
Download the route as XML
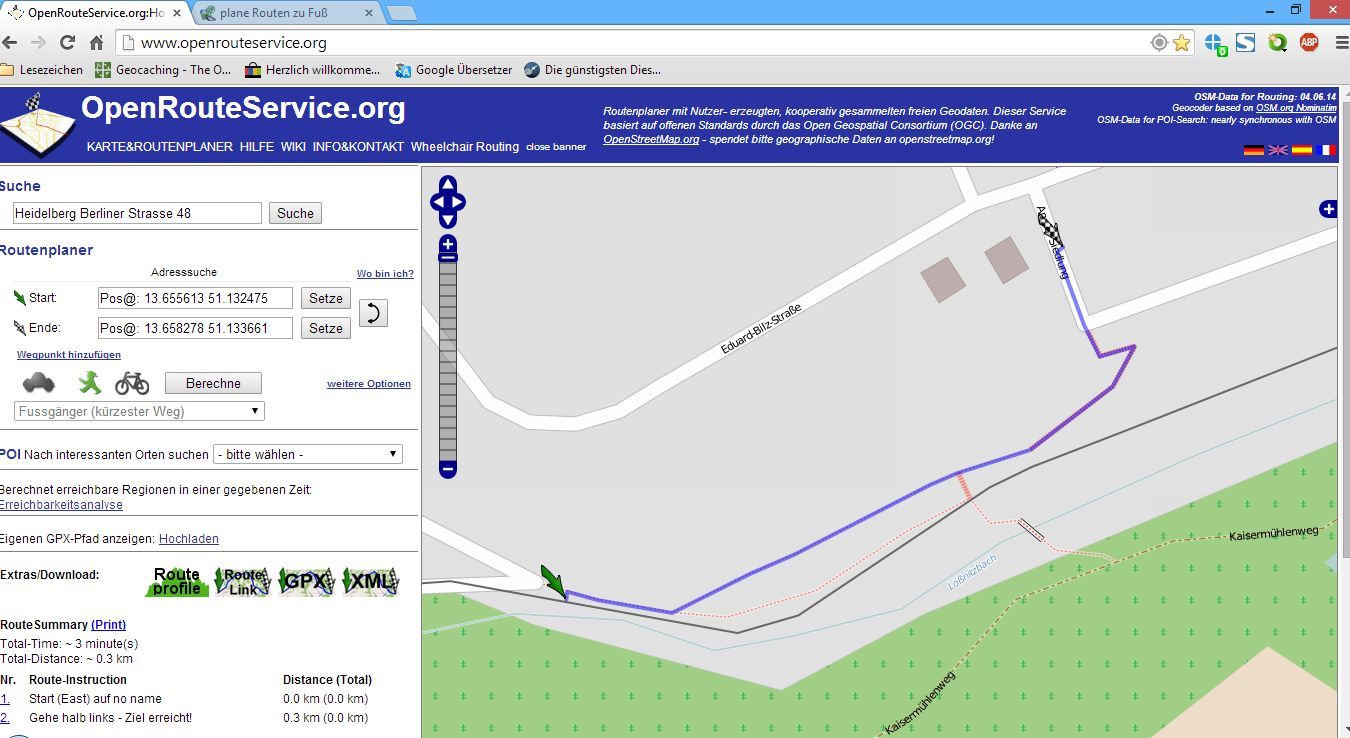[x=370, y=581]
